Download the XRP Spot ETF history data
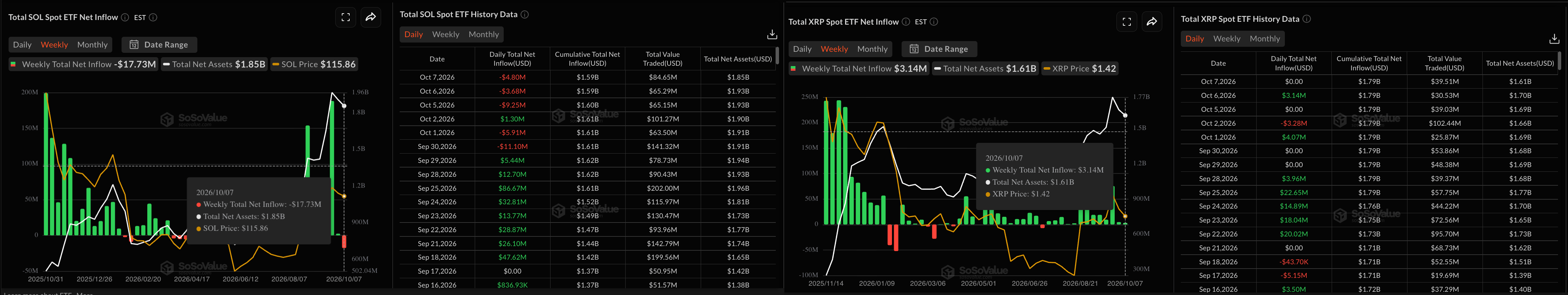1568x295 pixels. [1553, 39]
